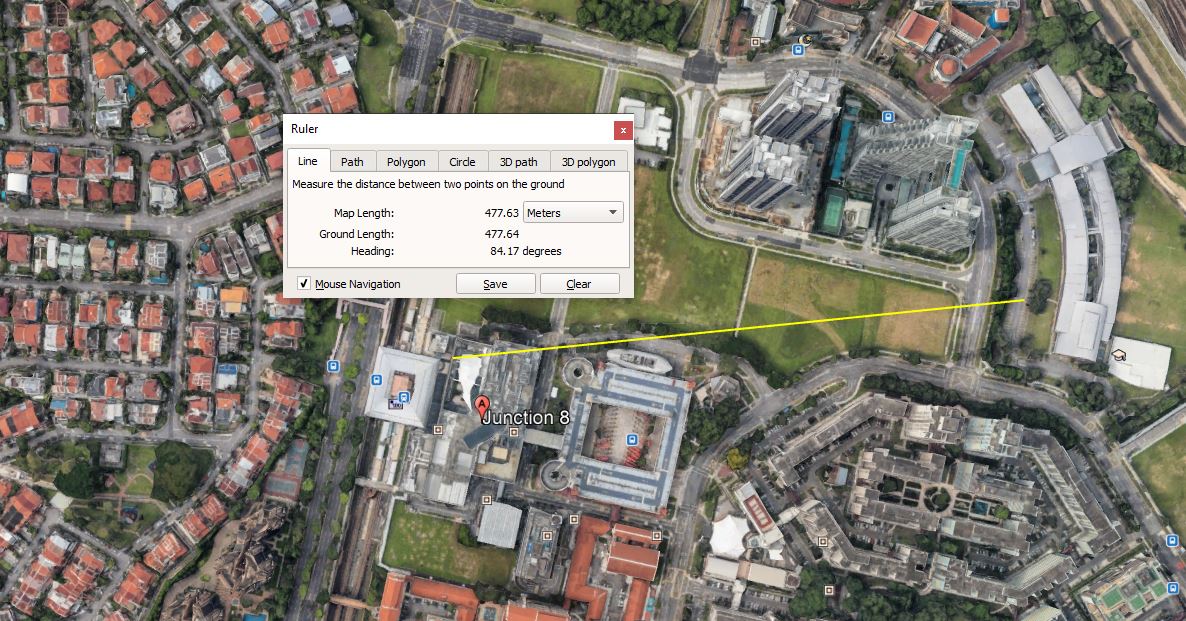The width and height of the screenshot is (1186, 621).
Task: Select the 3D polygon tab
Action: [589, 162]
